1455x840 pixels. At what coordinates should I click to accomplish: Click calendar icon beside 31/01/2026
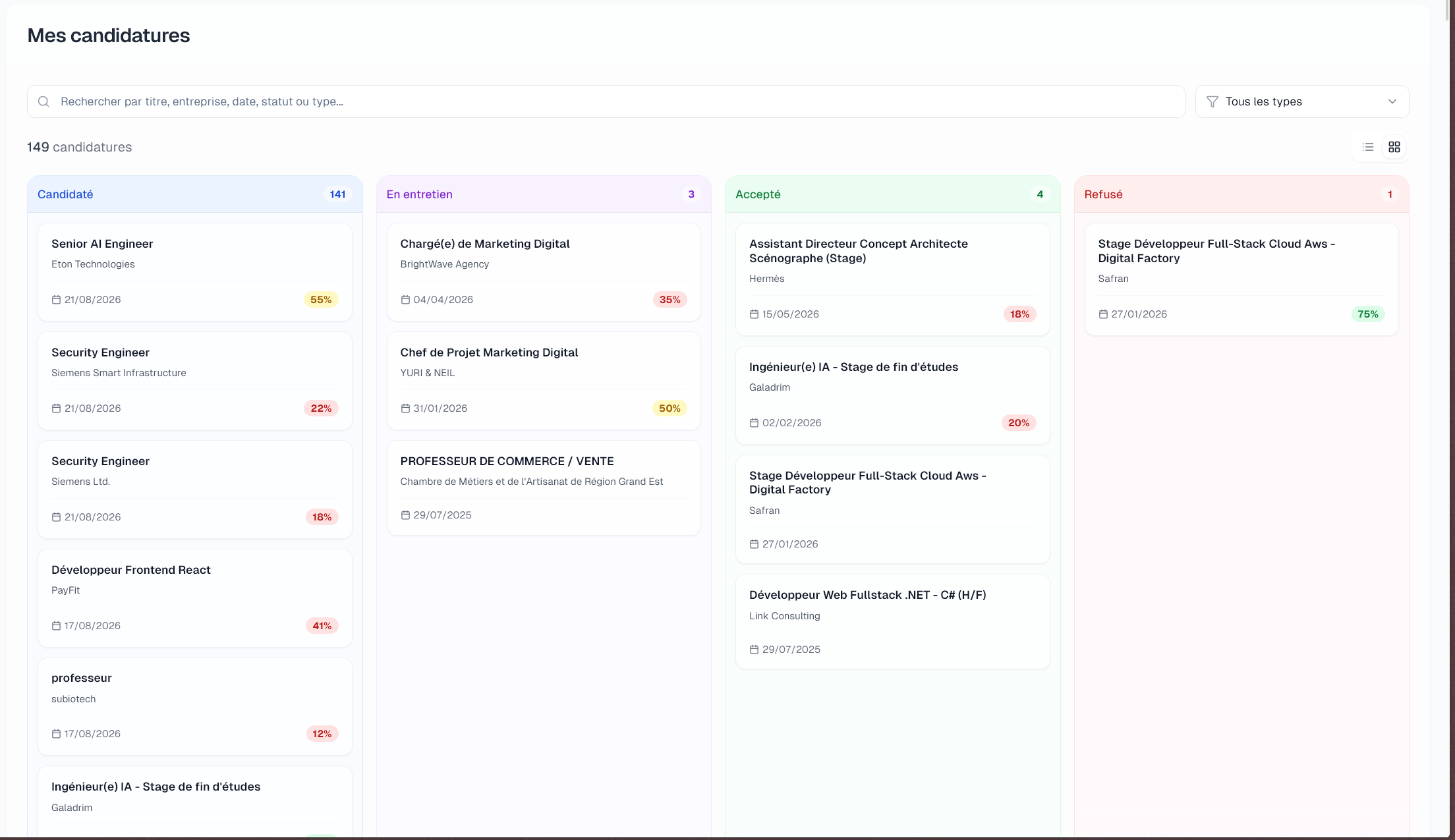(405, 408)
